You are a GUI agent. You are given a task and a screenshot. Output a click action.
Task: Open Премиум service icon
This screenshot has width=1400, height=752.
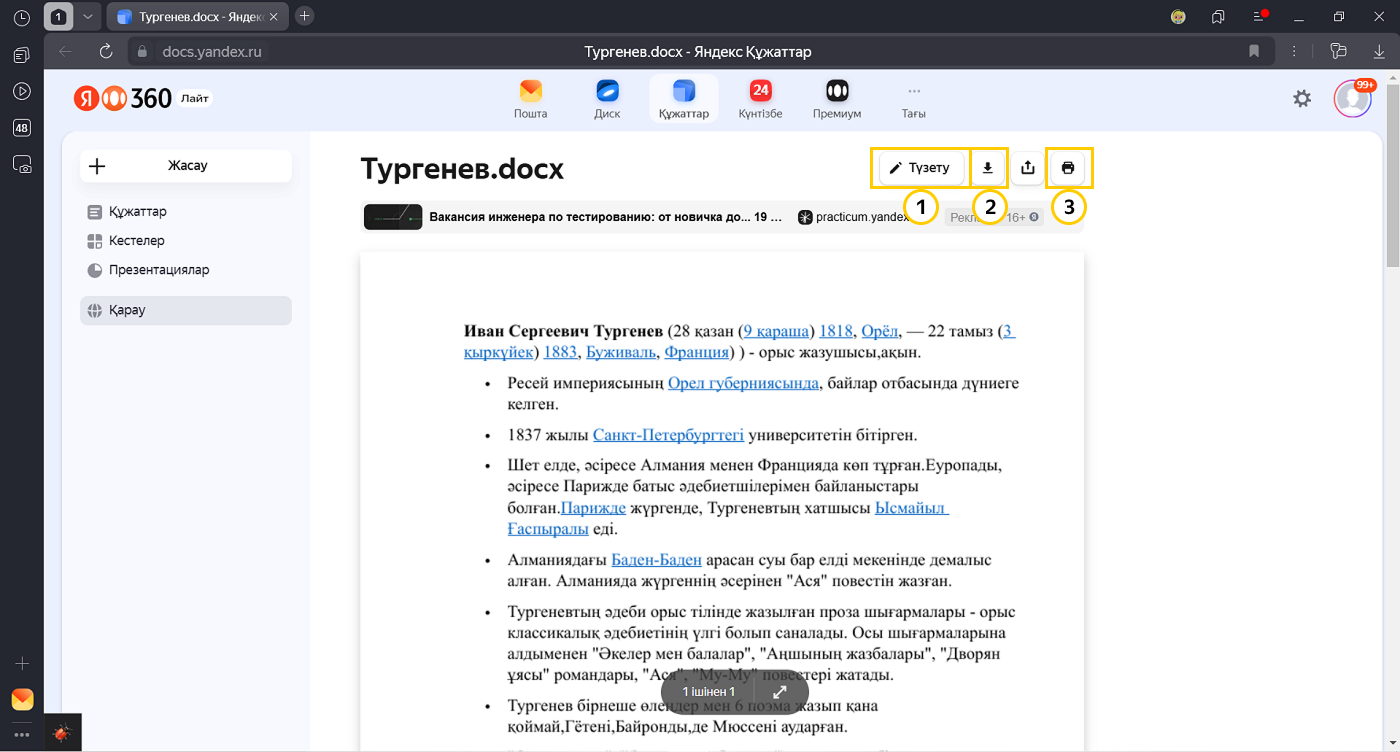(x=837, y=99)
